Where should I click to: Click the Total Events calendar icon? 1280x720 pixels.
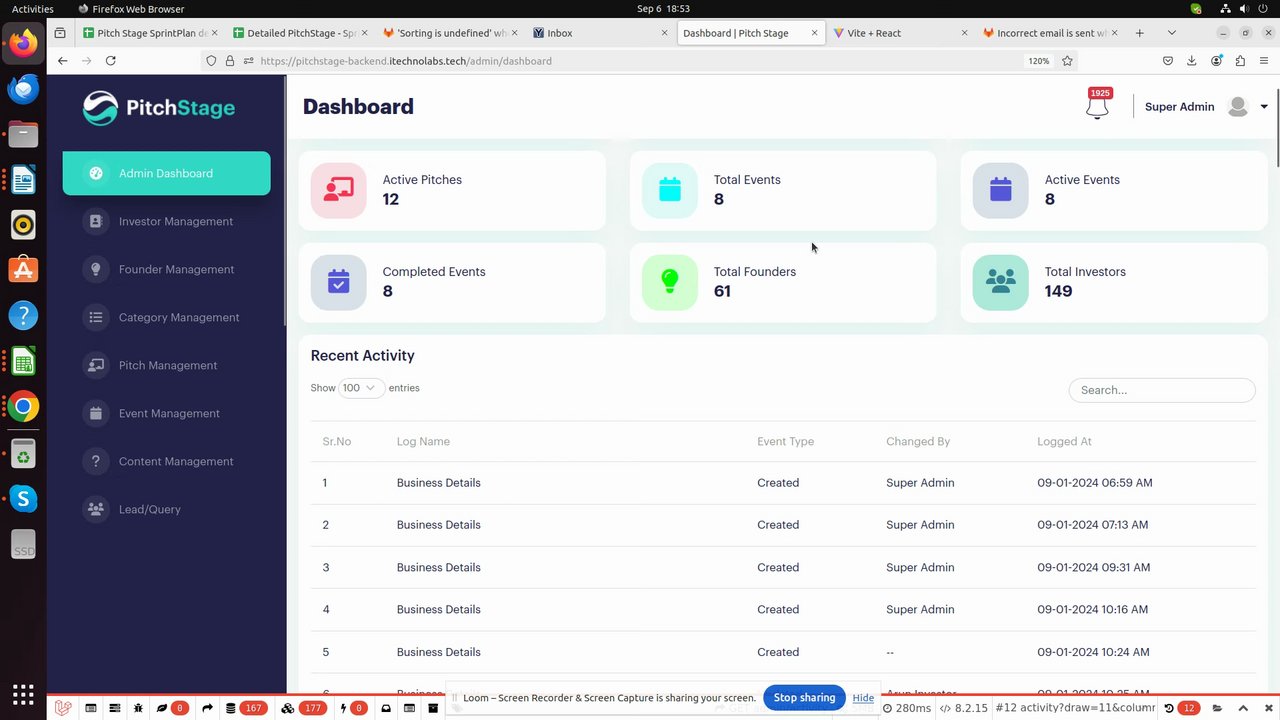coord(670,190)
